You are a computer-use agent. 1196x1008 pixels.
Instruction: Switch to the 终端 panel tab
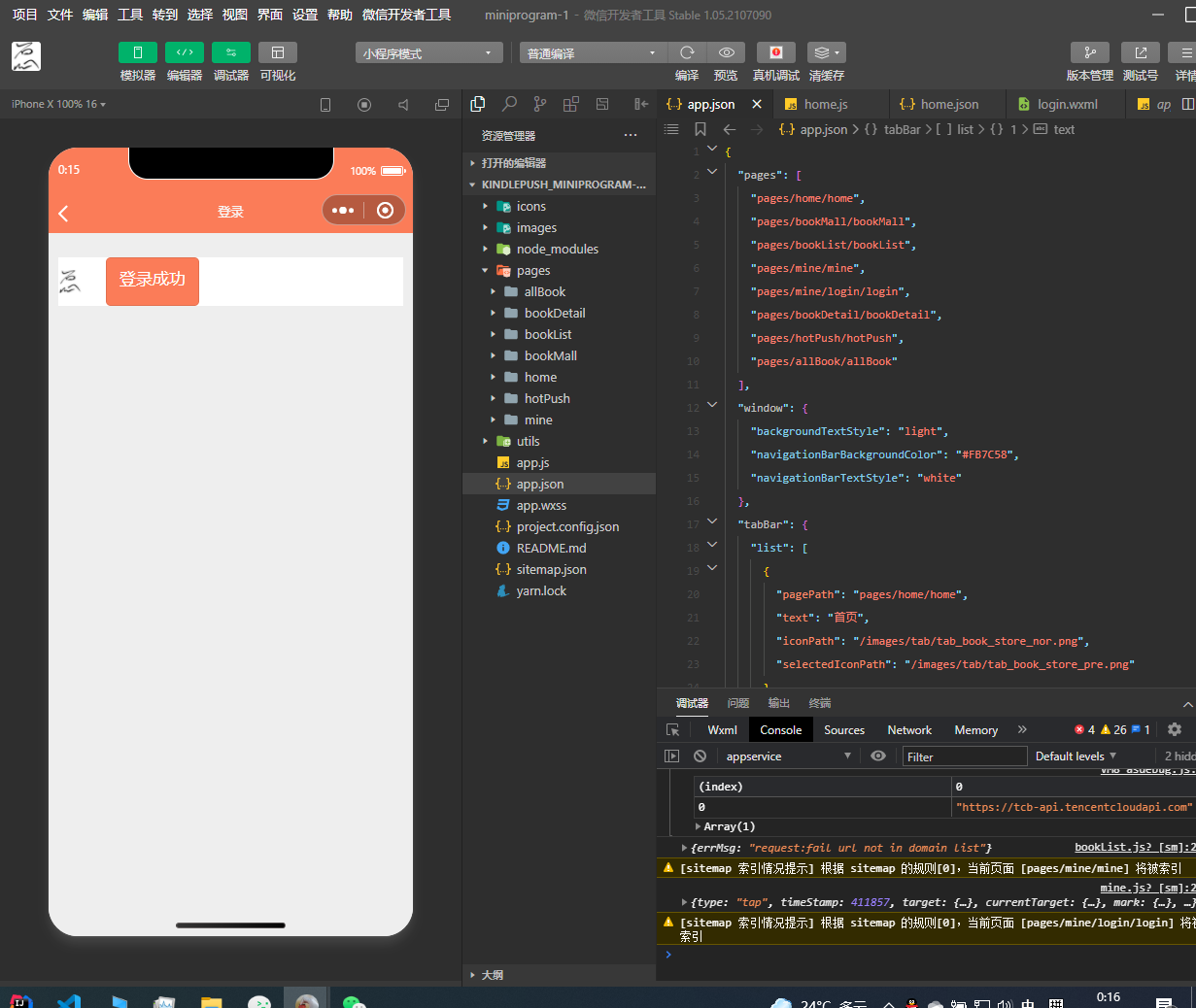click(x=820, y=703)
